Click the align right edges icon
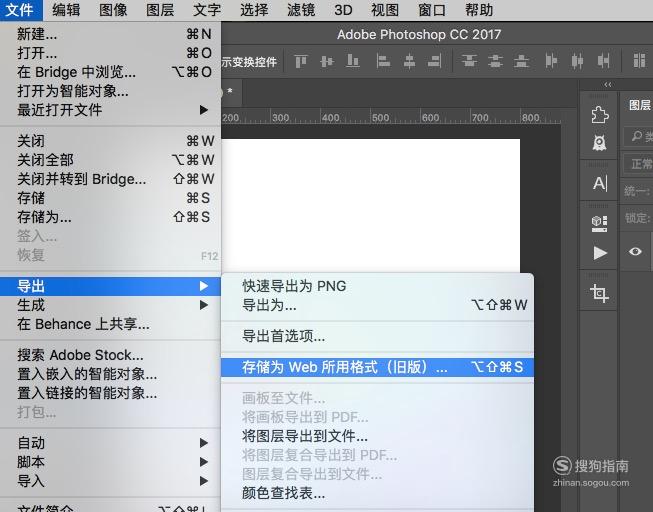 [435, 62]
